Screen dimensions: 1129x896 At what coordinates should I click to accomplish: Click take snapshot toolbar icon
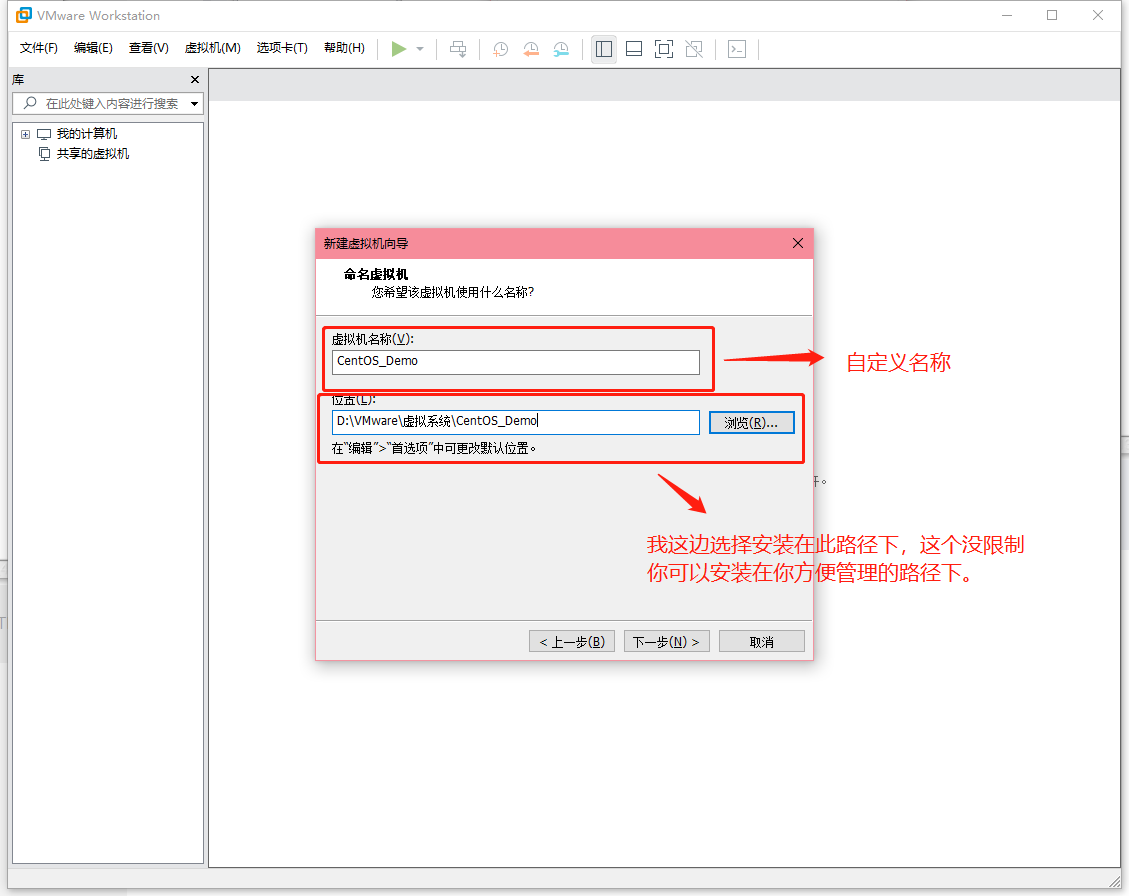coord(500,49)
